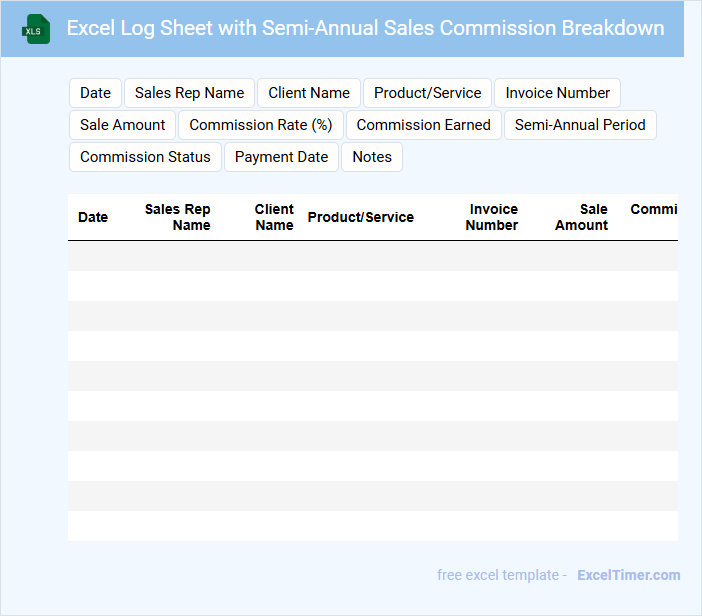Image resolution: width=702 pixels, height=616 pixels.
Task: Click the Date column header
Action: [x=93, y=217]
